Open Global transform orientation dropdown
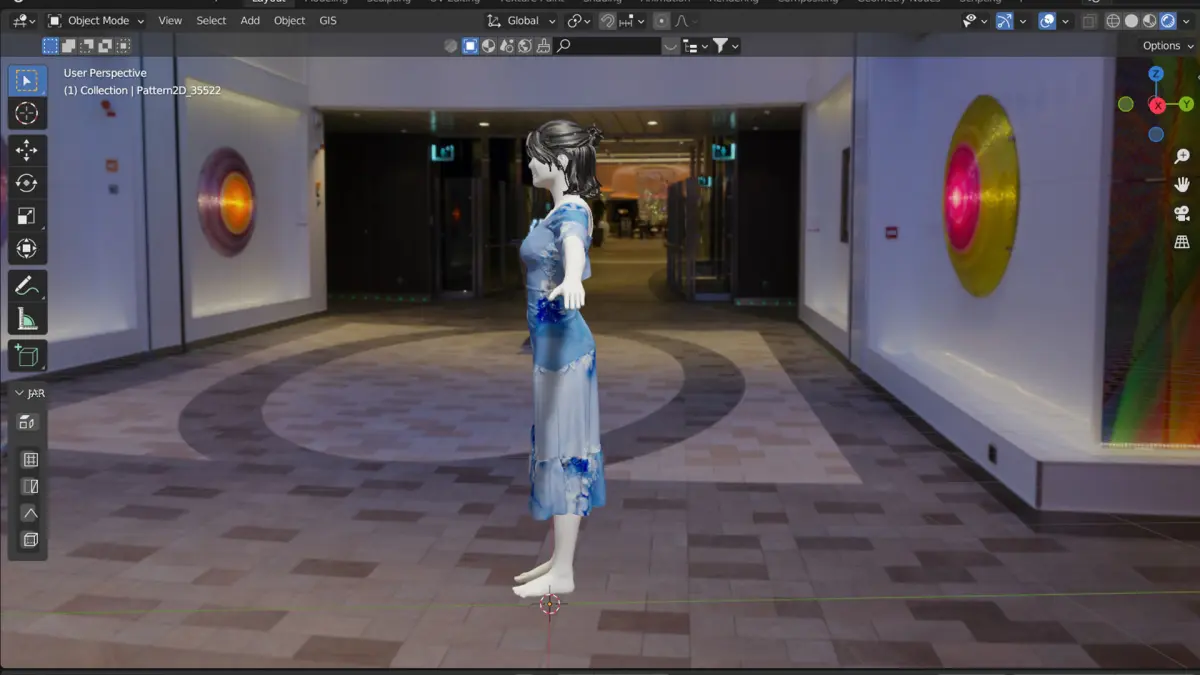Viewport: 1200px width, 675px height. [522, 21]
